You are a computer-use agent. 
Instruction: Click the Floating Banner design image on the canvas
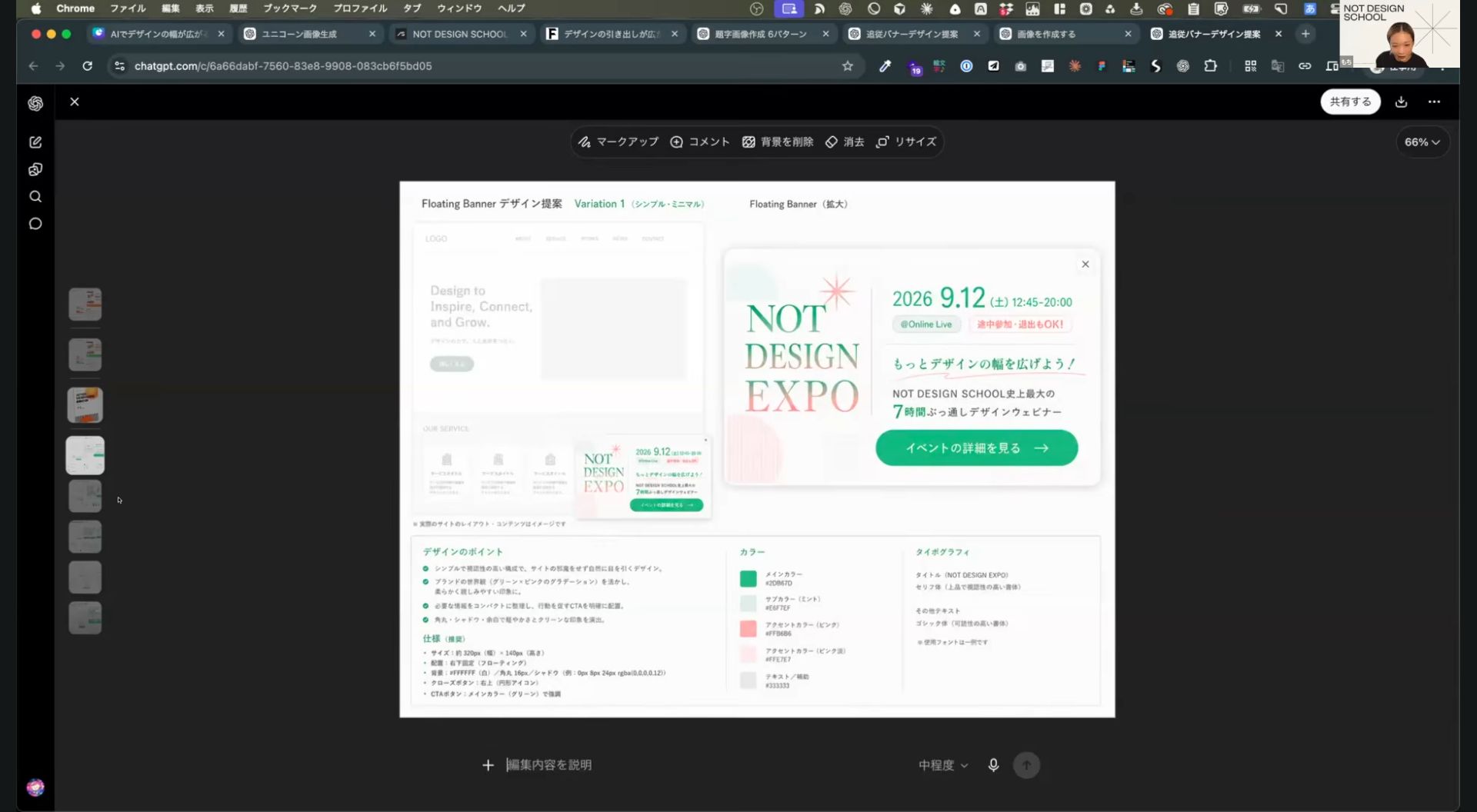pos(757,450)
